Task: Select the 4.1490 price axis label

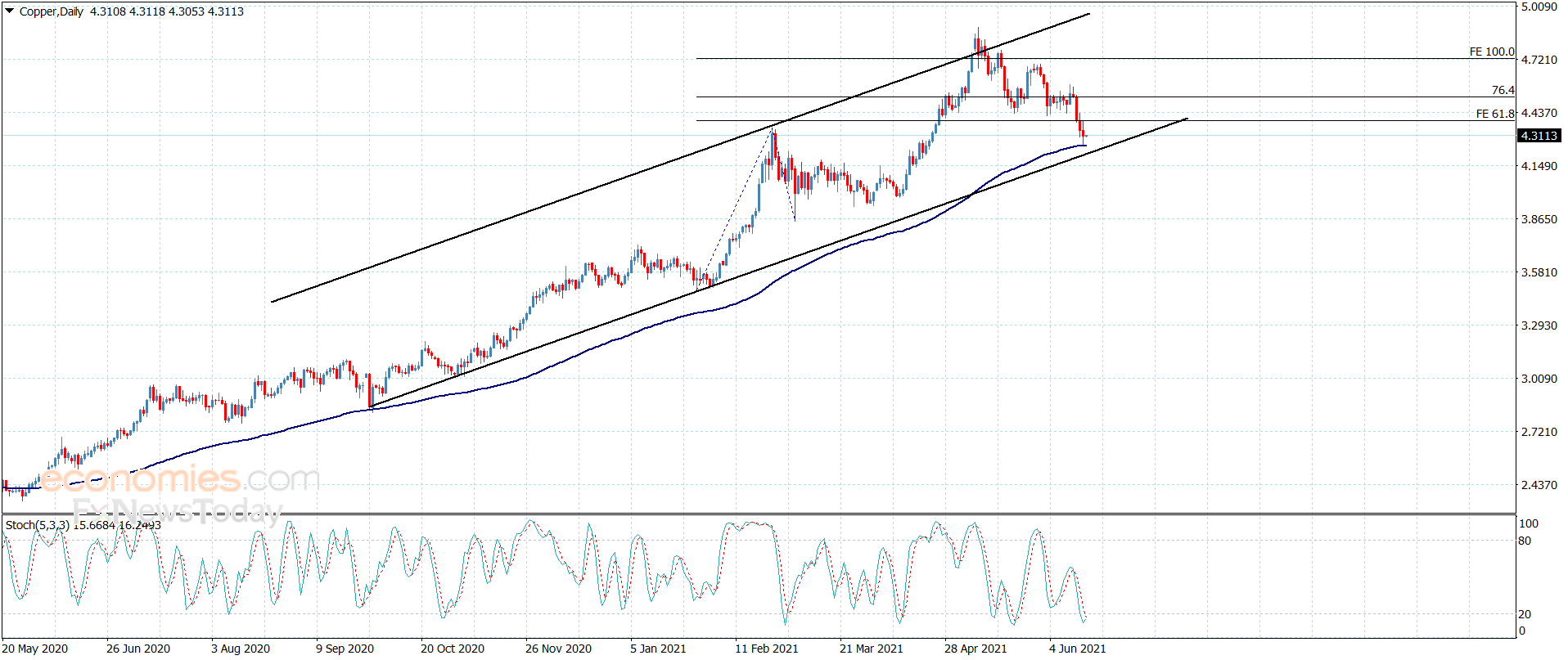Action: tap(1539, 166)
